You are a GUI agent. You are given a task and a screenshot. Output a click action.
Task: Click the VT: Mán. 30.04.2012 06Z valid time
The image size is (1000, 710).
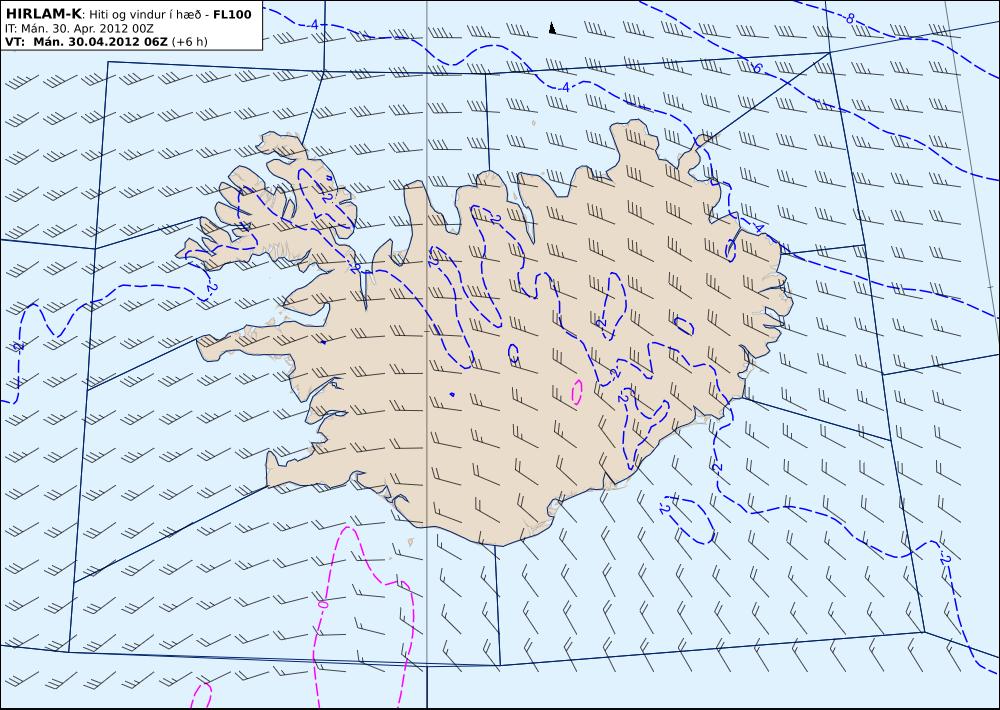(86, 42)
